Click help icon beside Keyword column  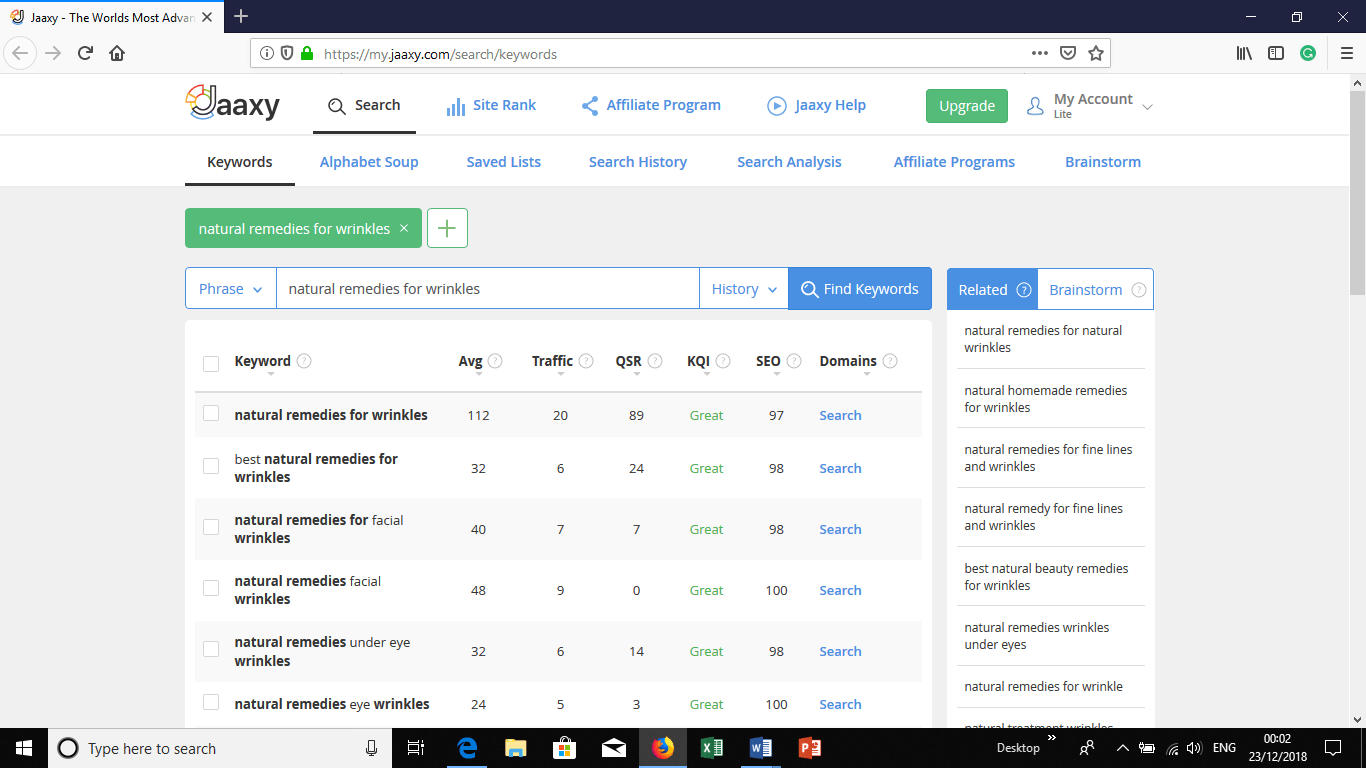(304, 361)
